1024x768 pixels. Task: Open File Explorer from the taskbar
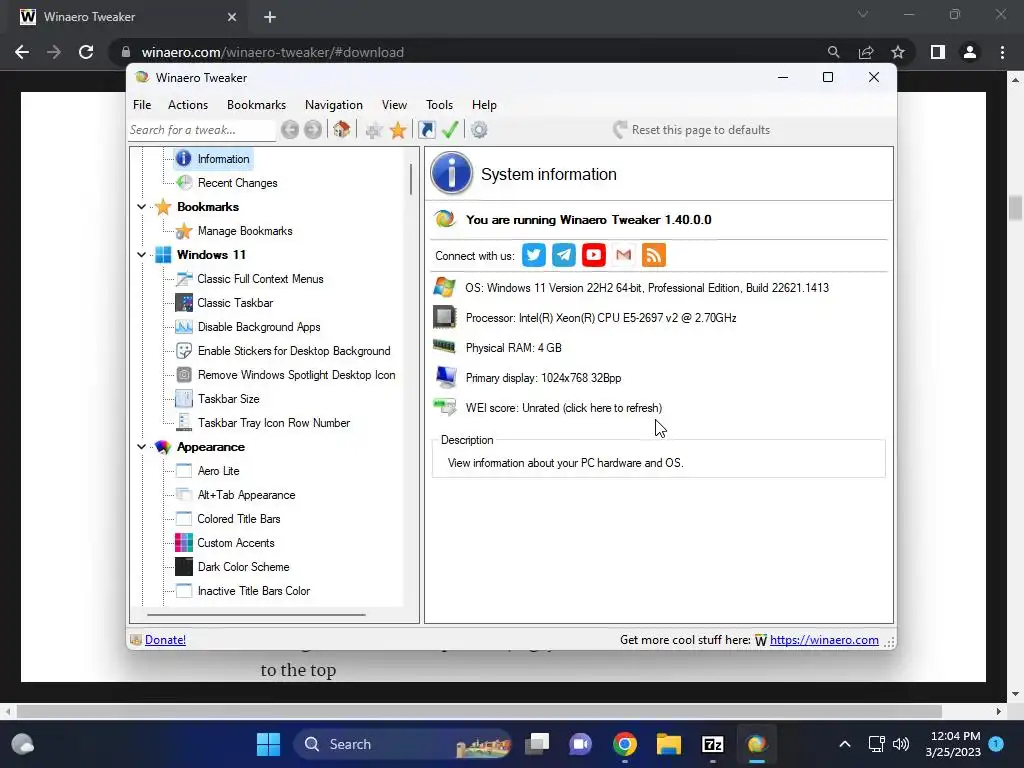pyautogui.click(x=669, y=744)
